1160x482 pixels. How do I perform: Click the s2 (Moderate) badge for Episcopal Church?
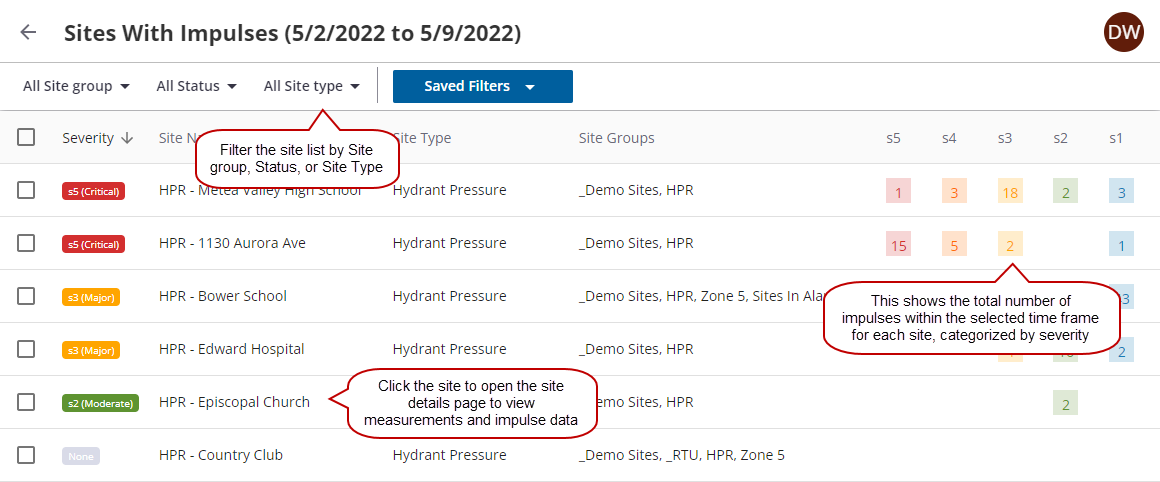pyautogui.click(x=100, y=403)
